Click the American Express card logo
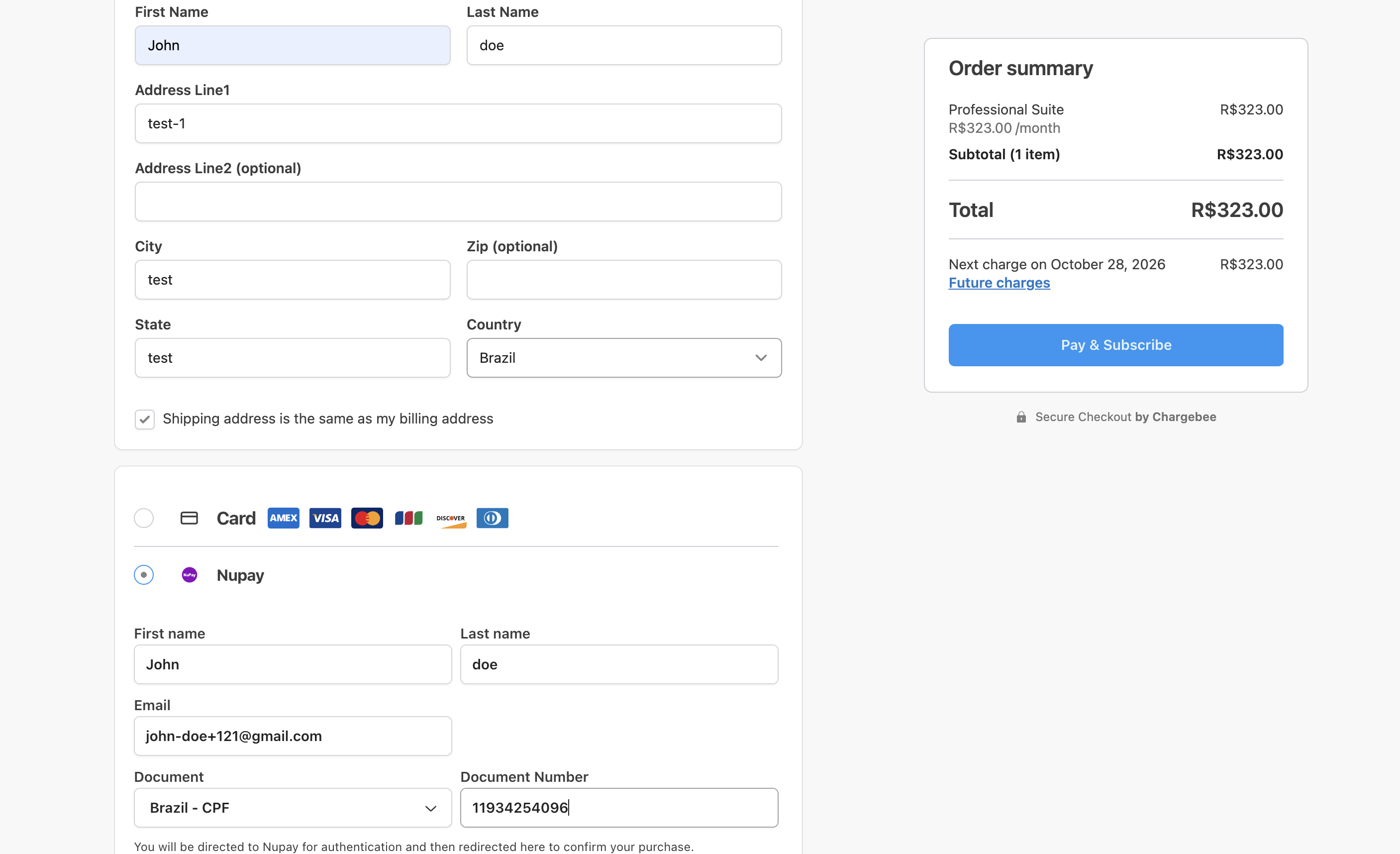 (283, 518)
